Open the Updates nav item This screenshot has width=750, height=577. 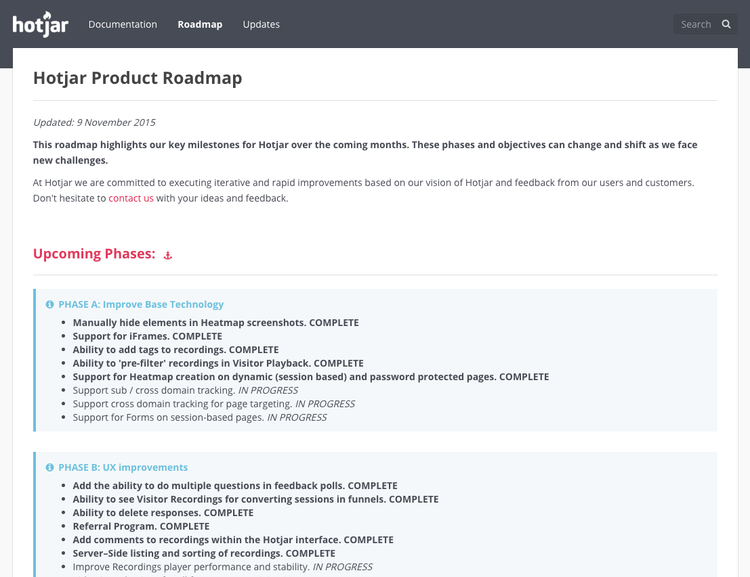(261, 24)
